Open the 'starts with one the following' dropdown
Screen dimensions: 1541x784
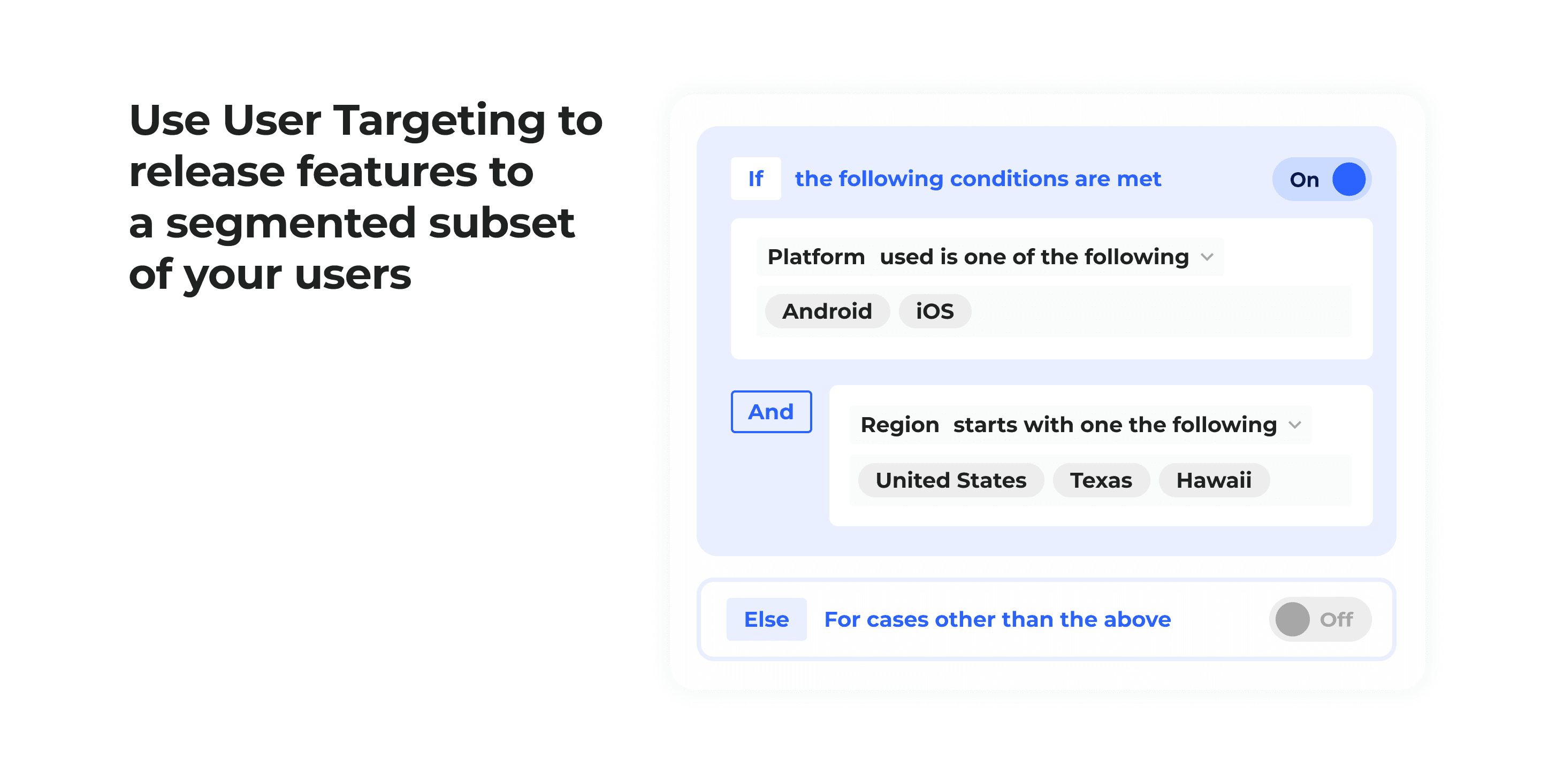tap(1115, 425)
